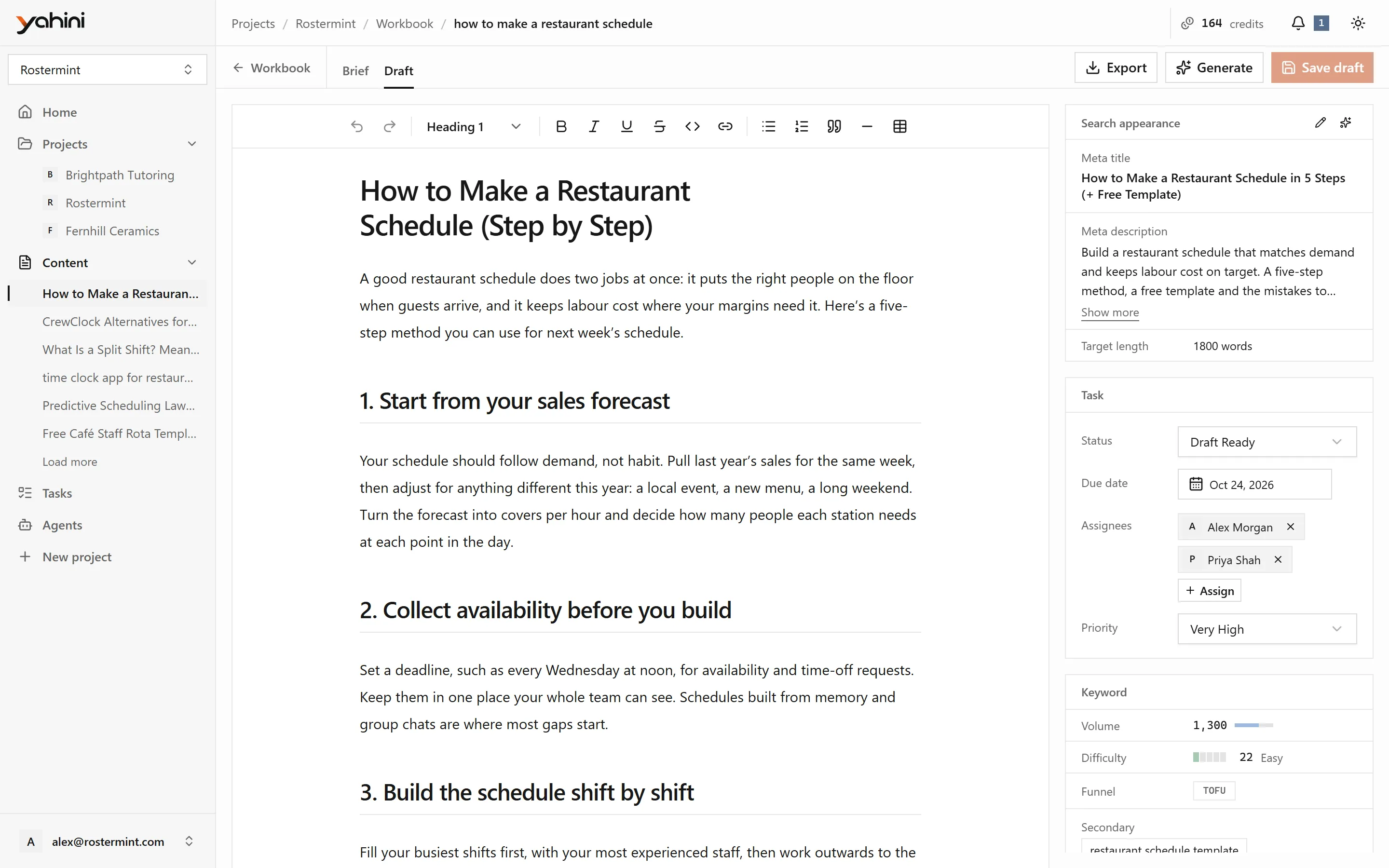The width and height of the screenshot is (1389, 868).
Task: Remove assignee Priya Shah
Action: (x=1278, y=559)
